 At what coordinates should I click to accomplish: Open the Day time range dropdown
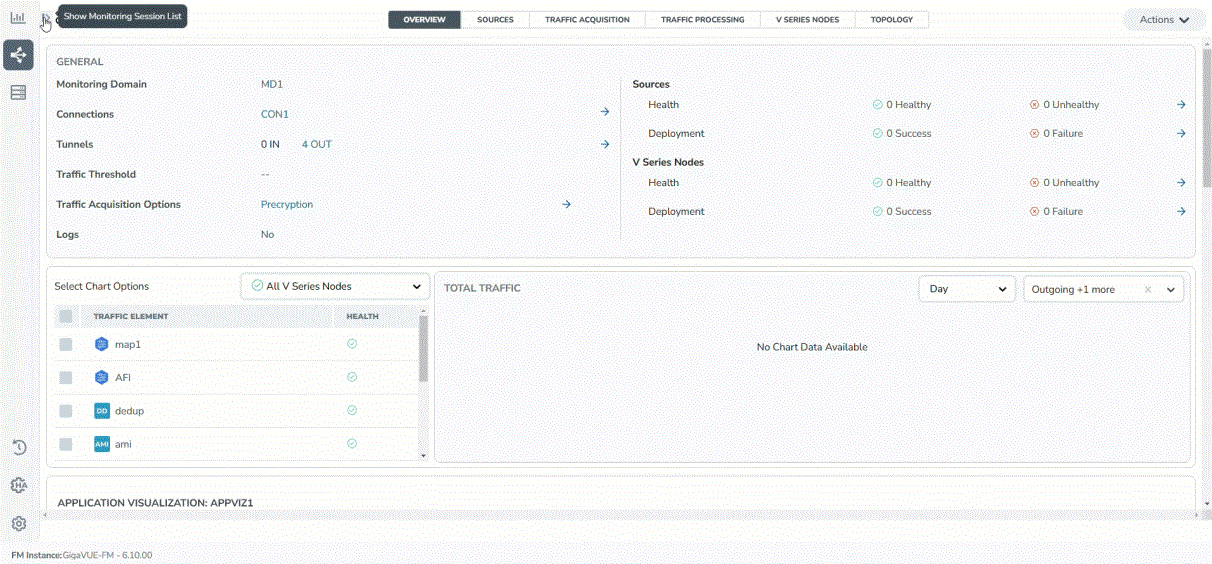966,289
